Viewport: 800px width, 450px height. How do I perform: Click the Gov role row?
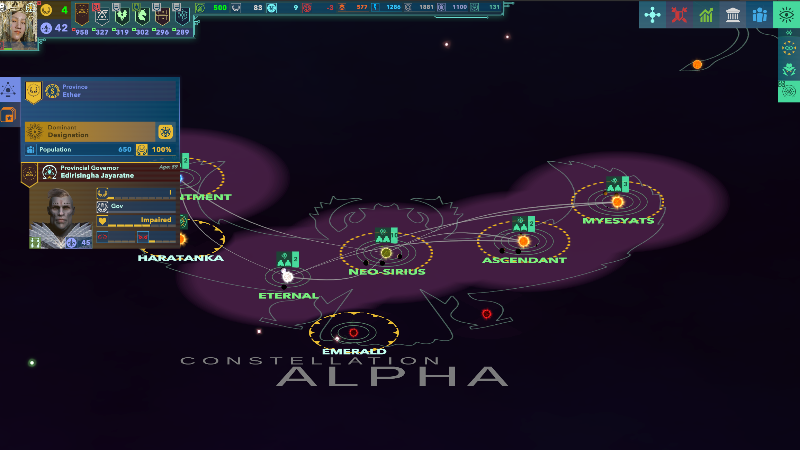tap(137, 206)
